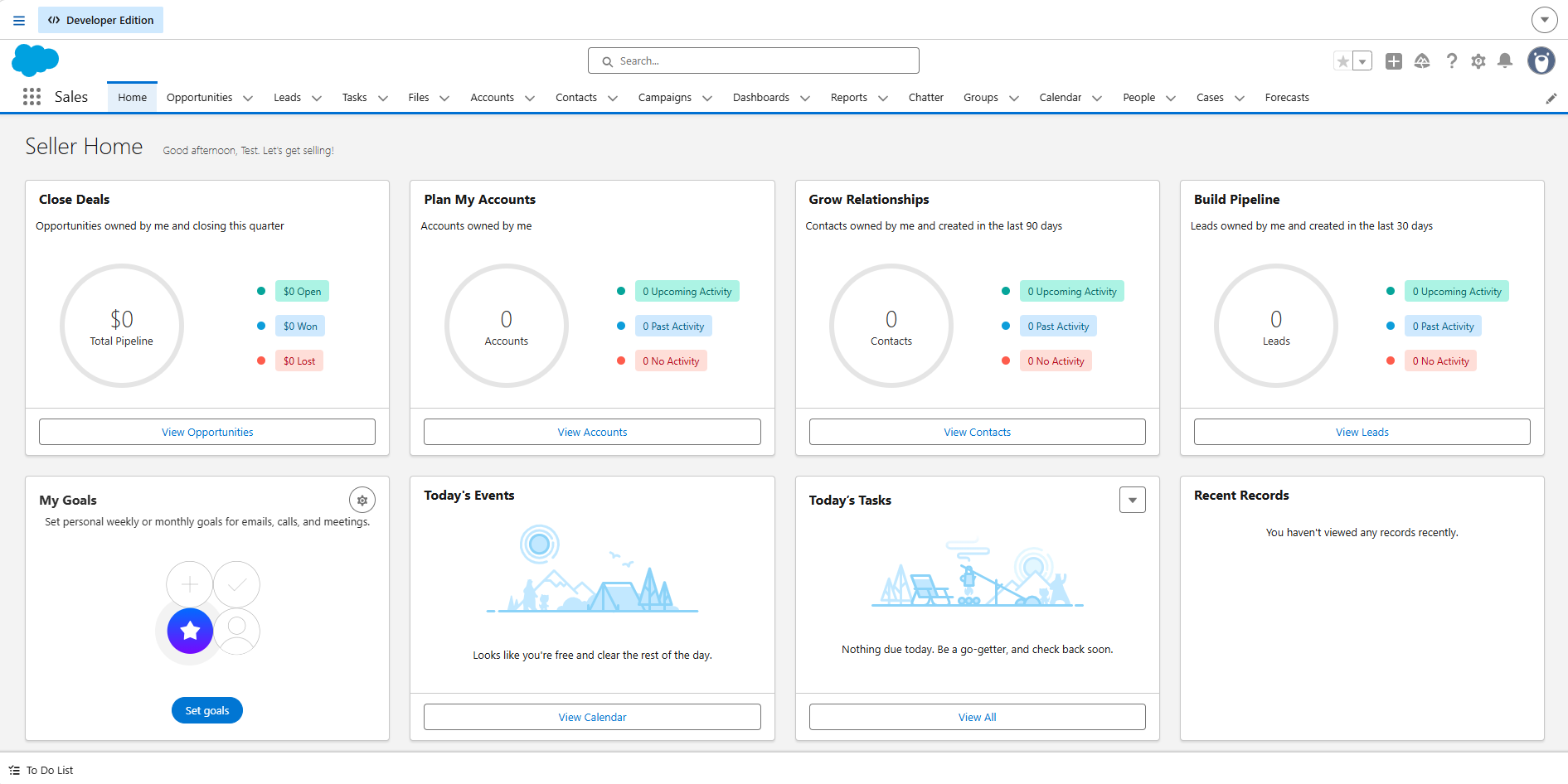Viewport: 1568px width, 784px height.
Task: Click the checkmark circle in My Goals graphic
Action: point(236,584)
